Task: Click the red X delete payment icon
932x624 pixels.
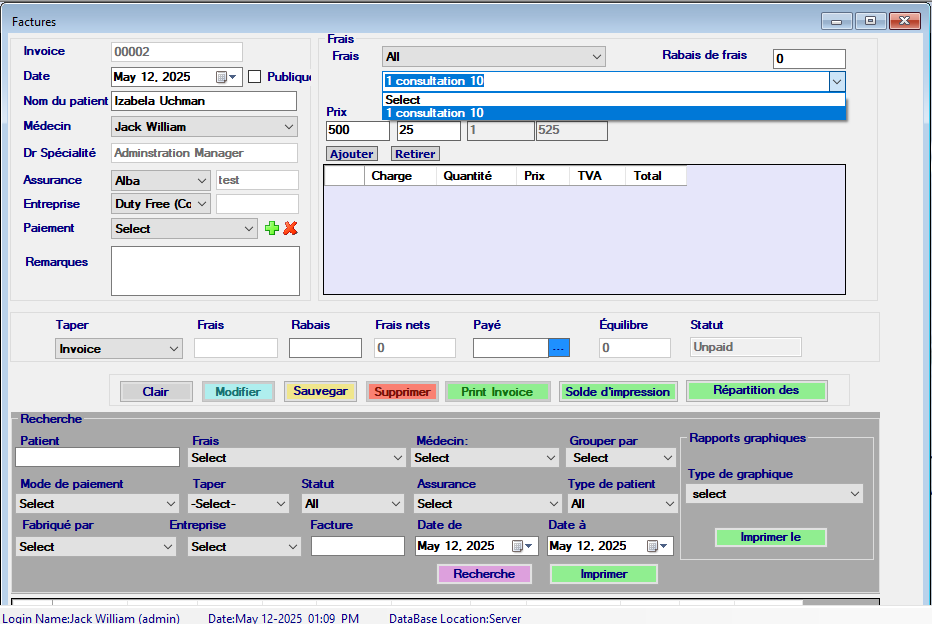Action: point(291,229)
